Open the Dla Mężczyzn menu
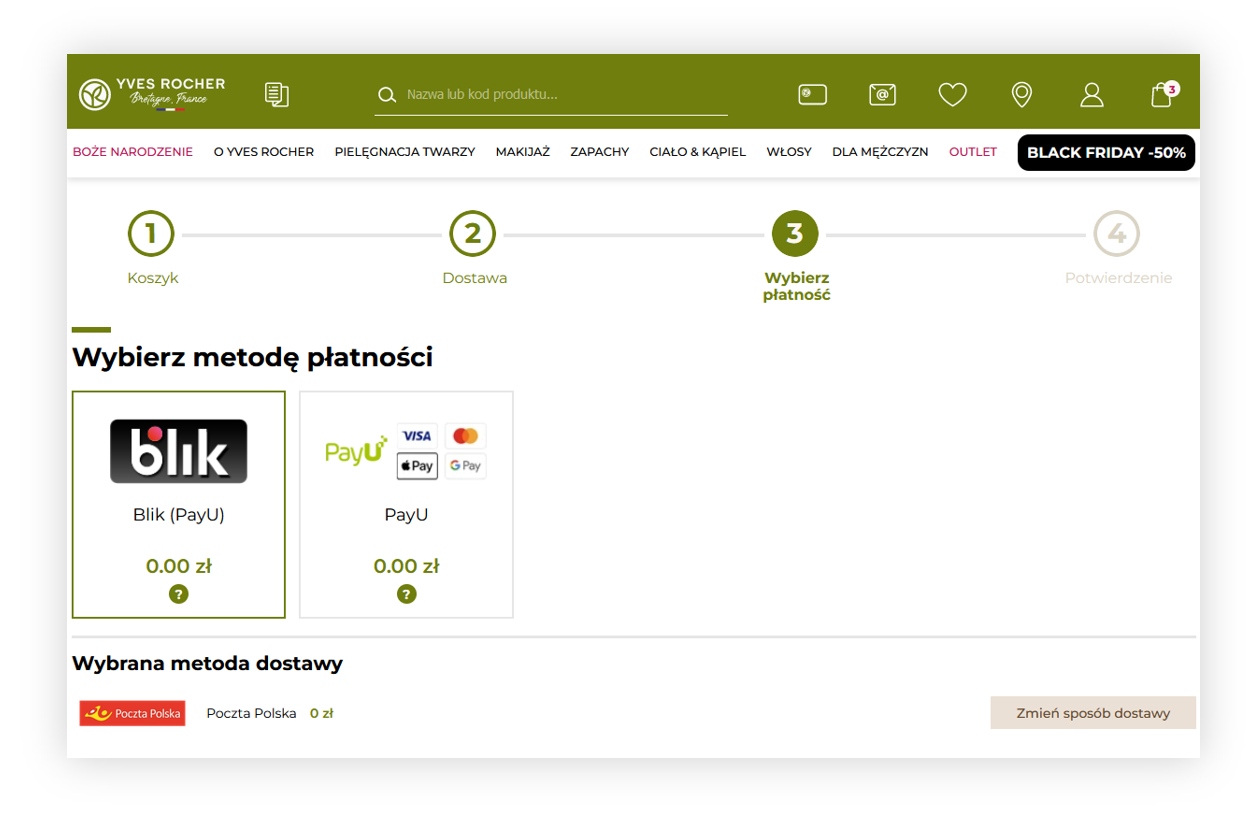The width and height of the screenshot is (1259, 824). coord(880,152)
